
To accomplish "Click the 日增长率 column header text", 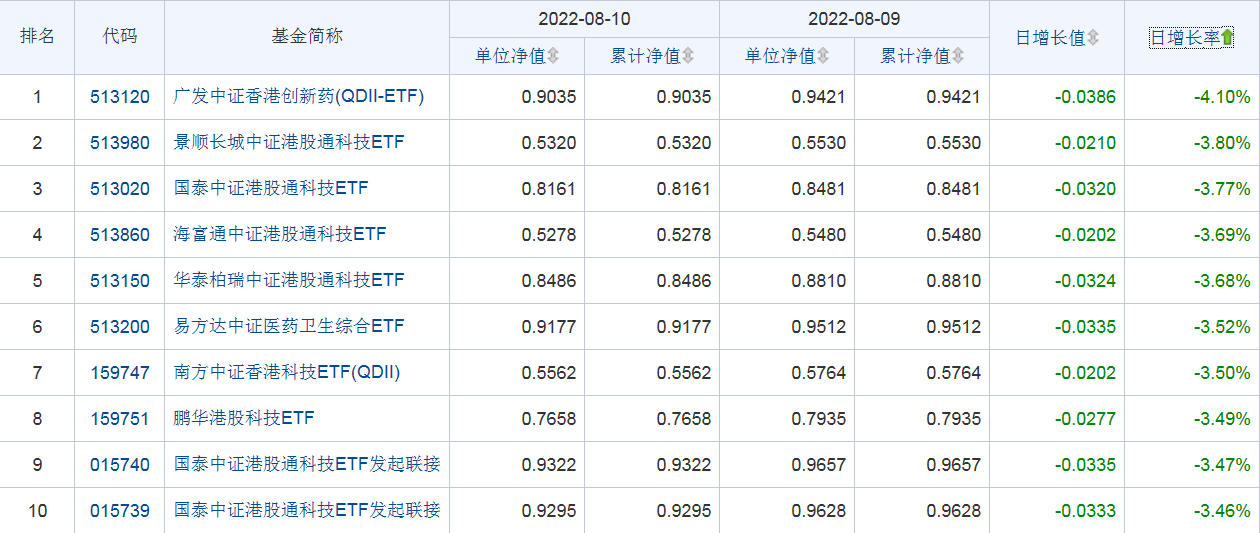I will coord(1184,38).
